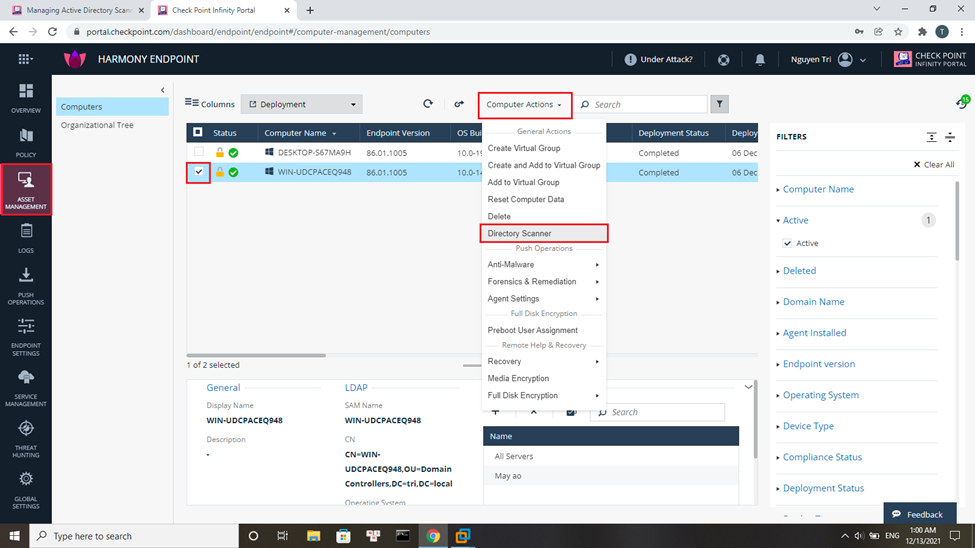The height and width of the screenshot is (548, 975).
Task: Toggle select-all checkbox in table header
Action: coord(198,132)
